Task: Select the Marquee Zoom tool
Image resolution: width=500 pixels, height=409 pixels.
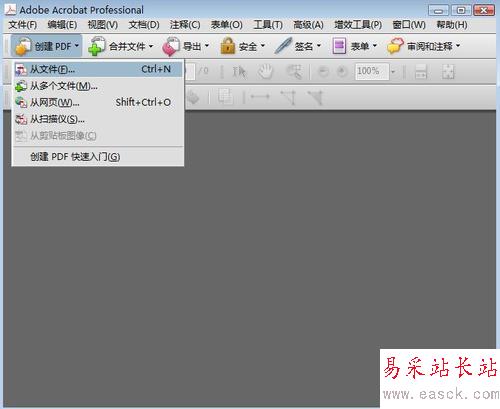Action: [x=294, y=72]
